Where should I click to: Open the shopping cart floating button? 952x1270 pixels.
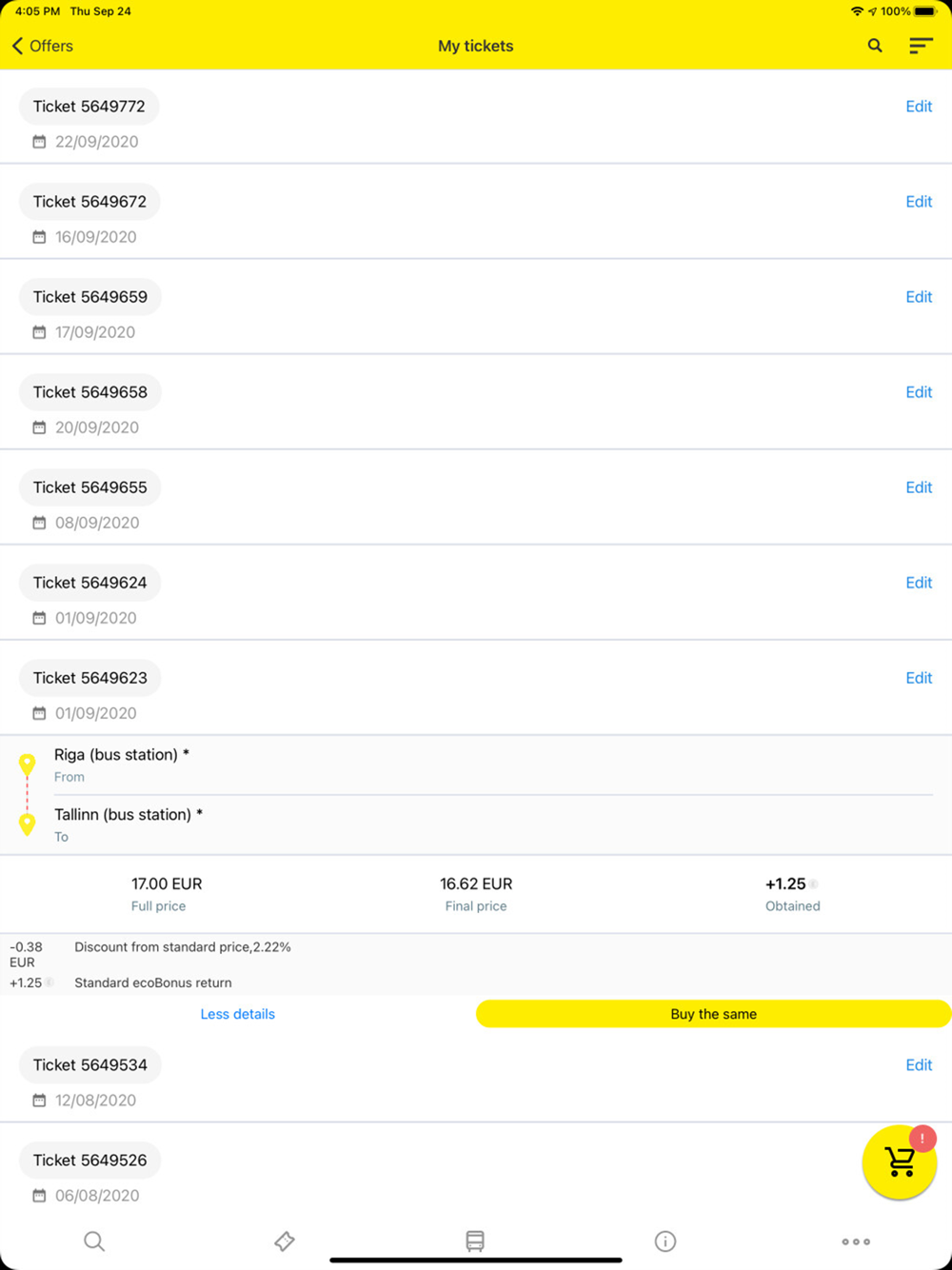[900, 1161]
